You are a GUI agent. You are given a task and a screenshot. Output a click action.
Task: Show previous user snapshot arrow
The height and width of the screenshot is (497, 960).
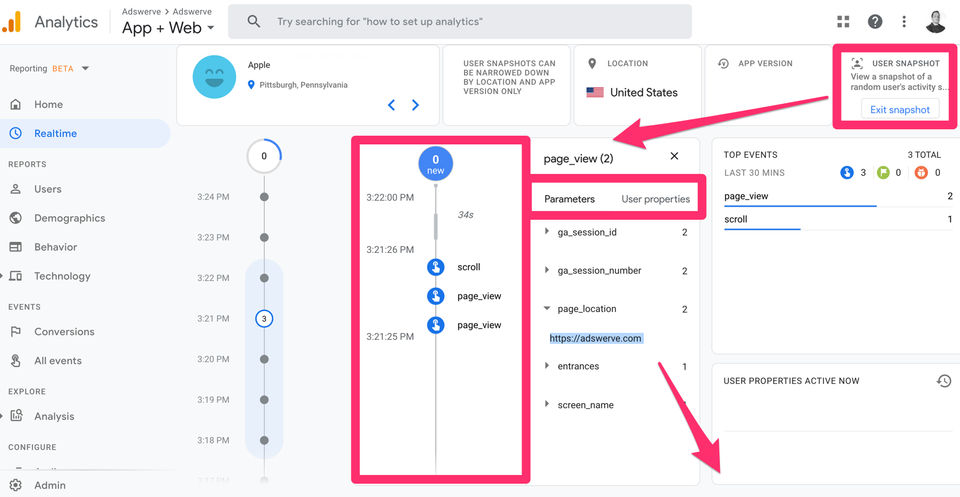tap(392, 105)
